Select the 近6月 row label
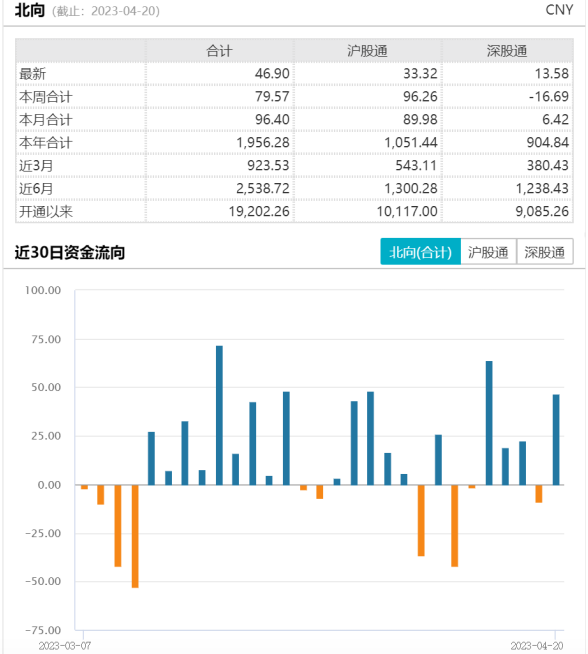This screenshot has height=654, width=588. point(36,189)
